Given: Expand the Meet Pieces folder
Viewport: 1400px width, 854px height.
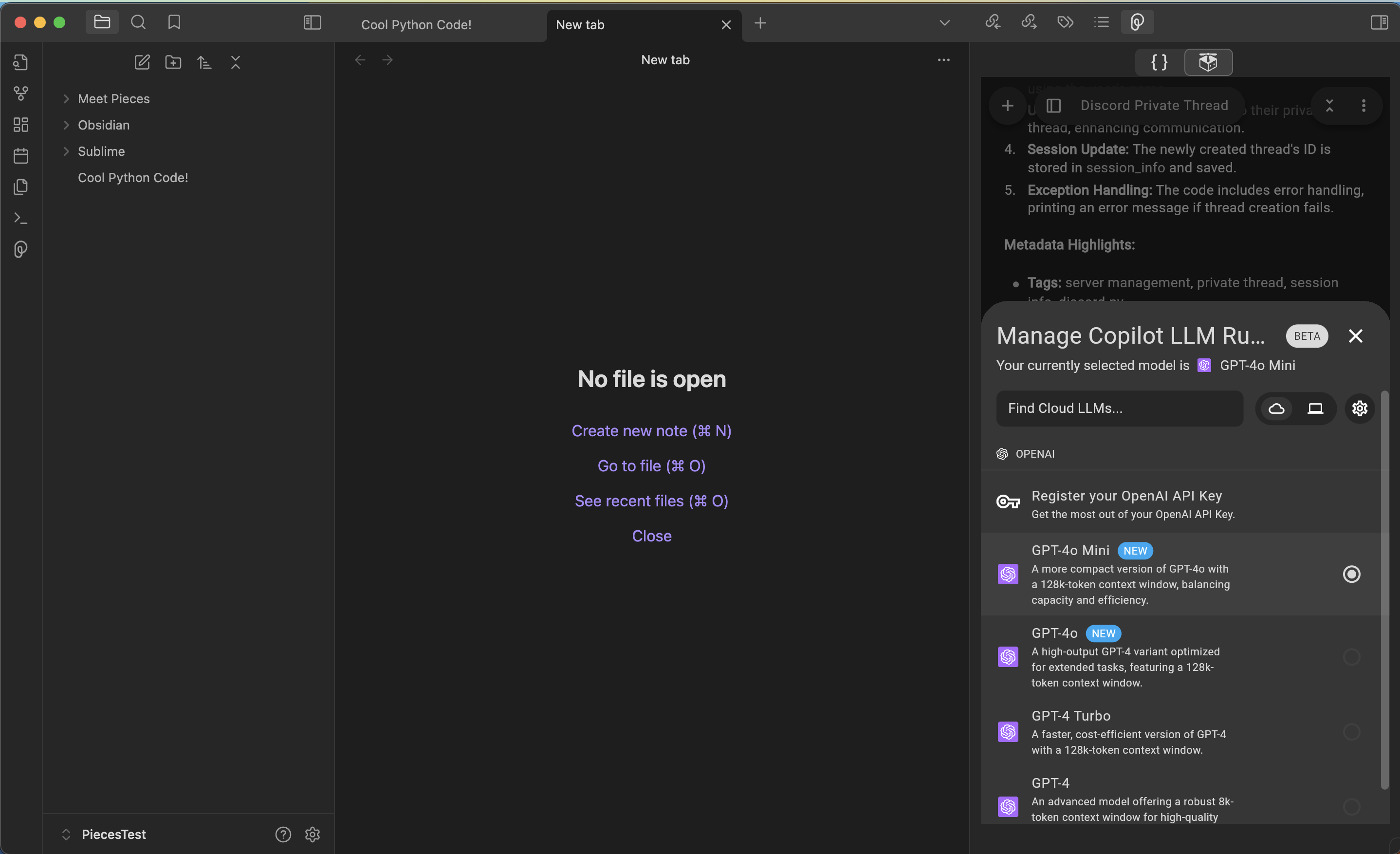Looking at the screenshot, I should pos(66,99).
